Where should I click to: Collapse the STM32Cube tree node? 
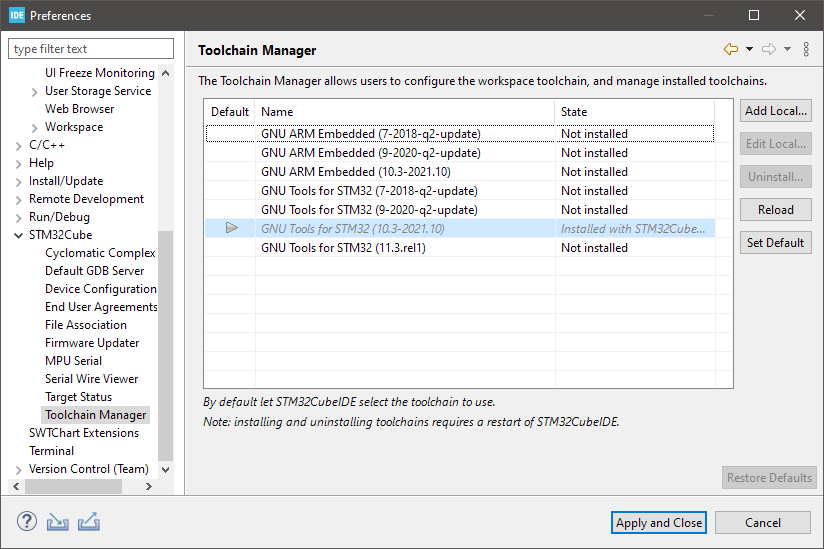point(19,235)
